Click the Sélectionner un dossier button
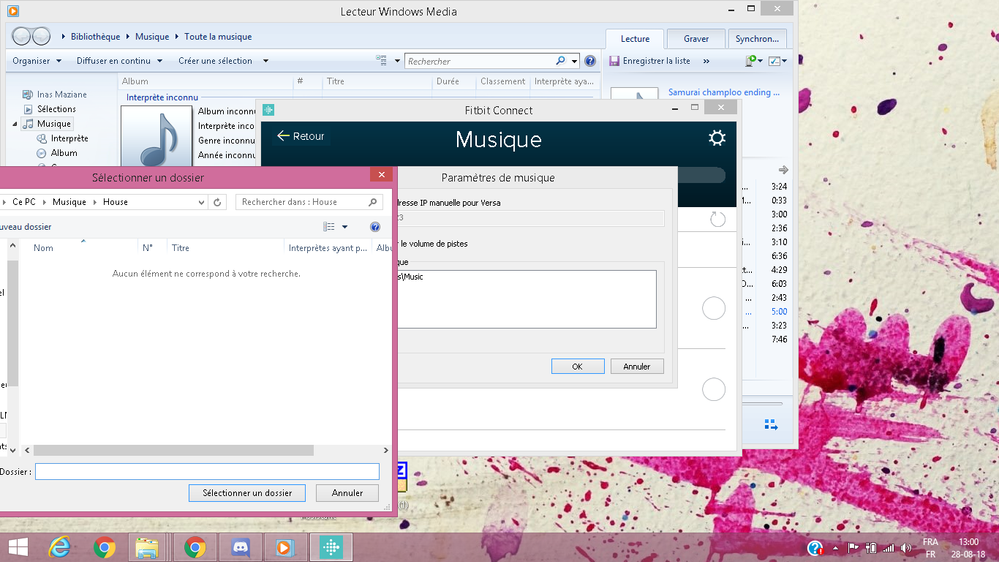Viewport: 999px width, 562px height. (x=247, y=493)
